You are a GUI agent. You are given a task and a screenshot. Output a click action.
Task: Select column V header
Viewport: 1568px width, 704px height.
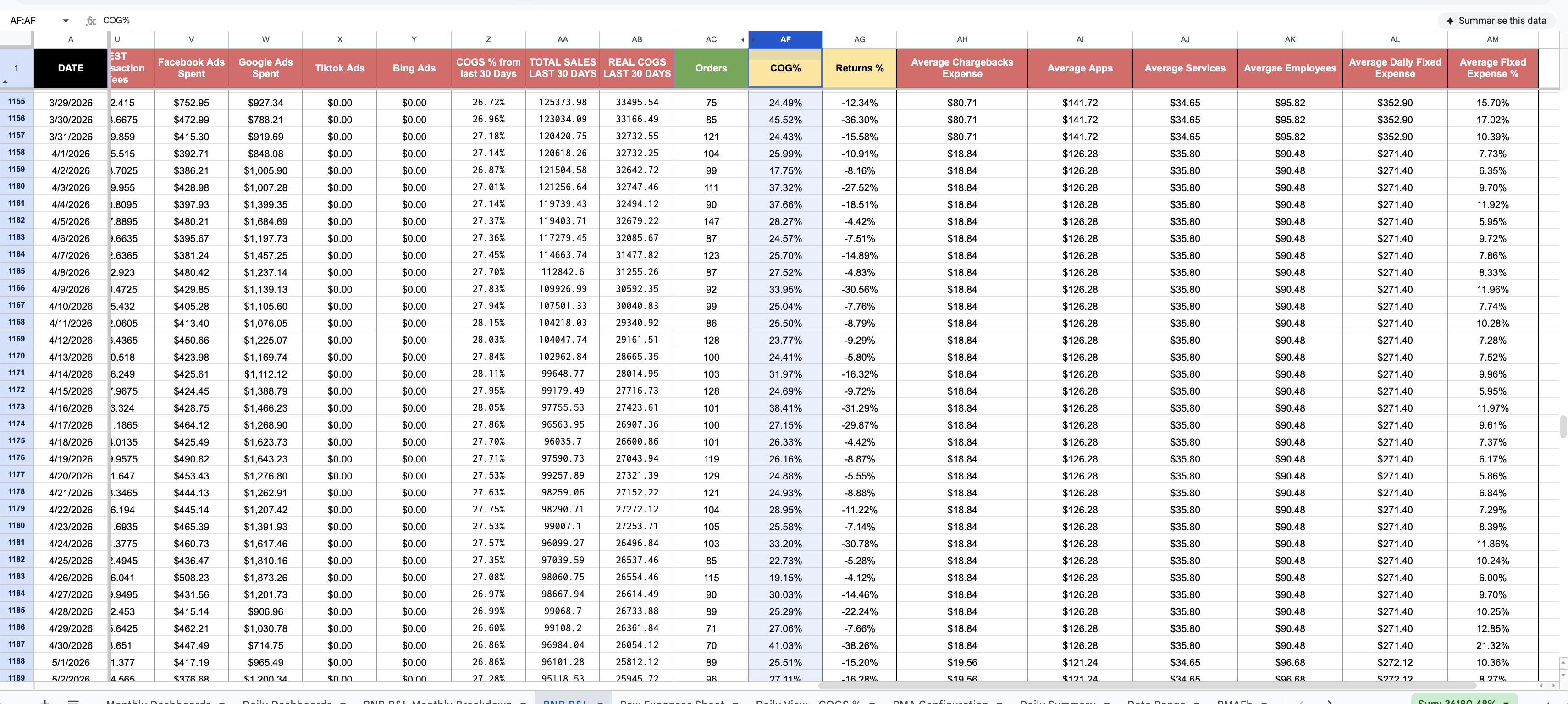click(x=191, y=39)
